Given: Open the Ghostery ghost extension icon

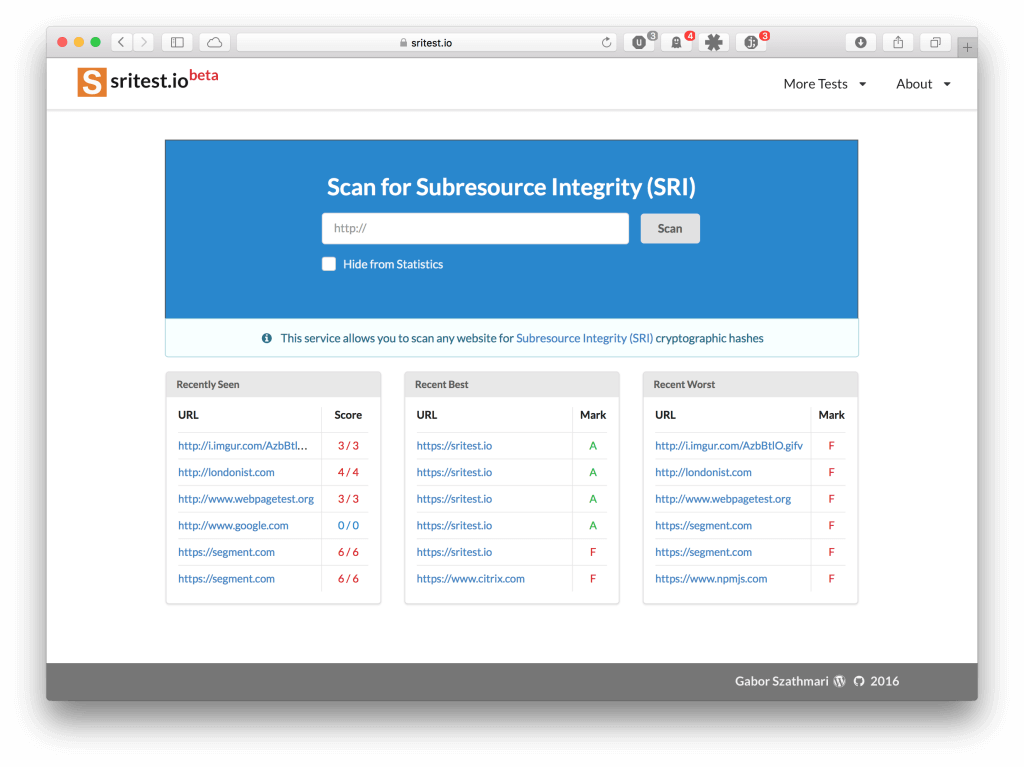Looking at the screenshot, I should pos(677,42).
